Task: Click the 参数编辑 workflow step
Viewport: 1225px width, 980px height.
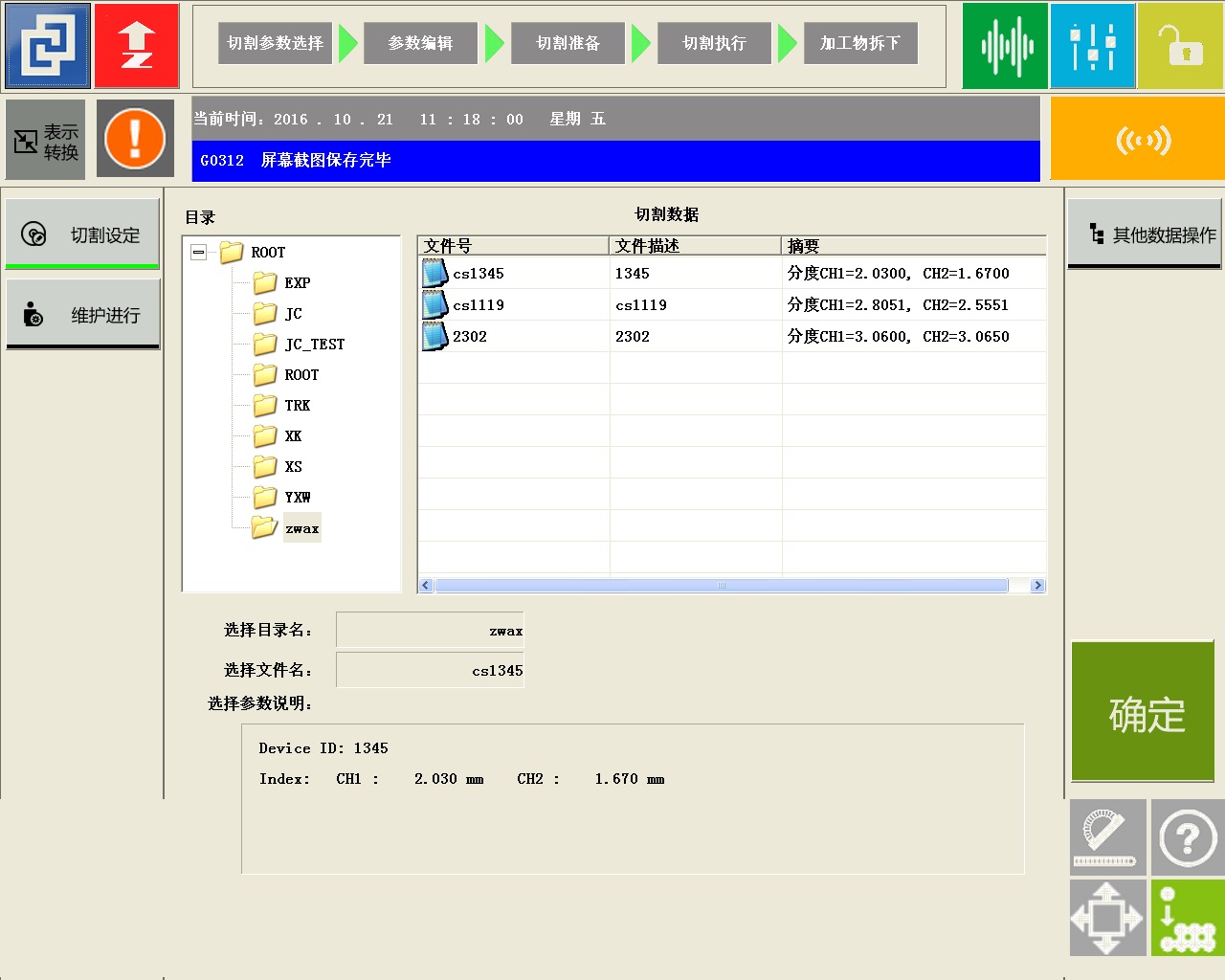Action: click(420, 43)
